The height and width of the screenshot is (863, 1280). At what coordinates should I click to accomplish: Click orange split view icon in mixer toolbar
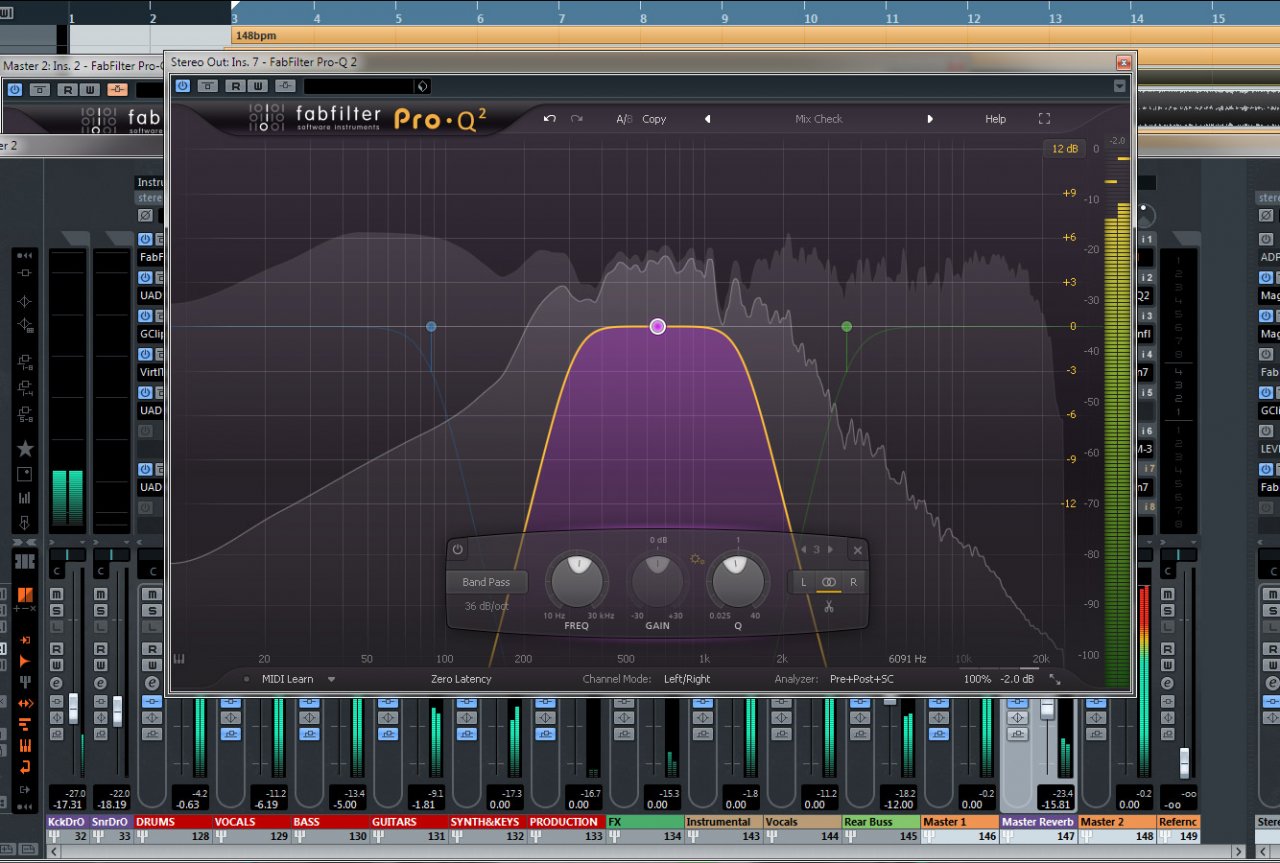(x=25, y=595)
